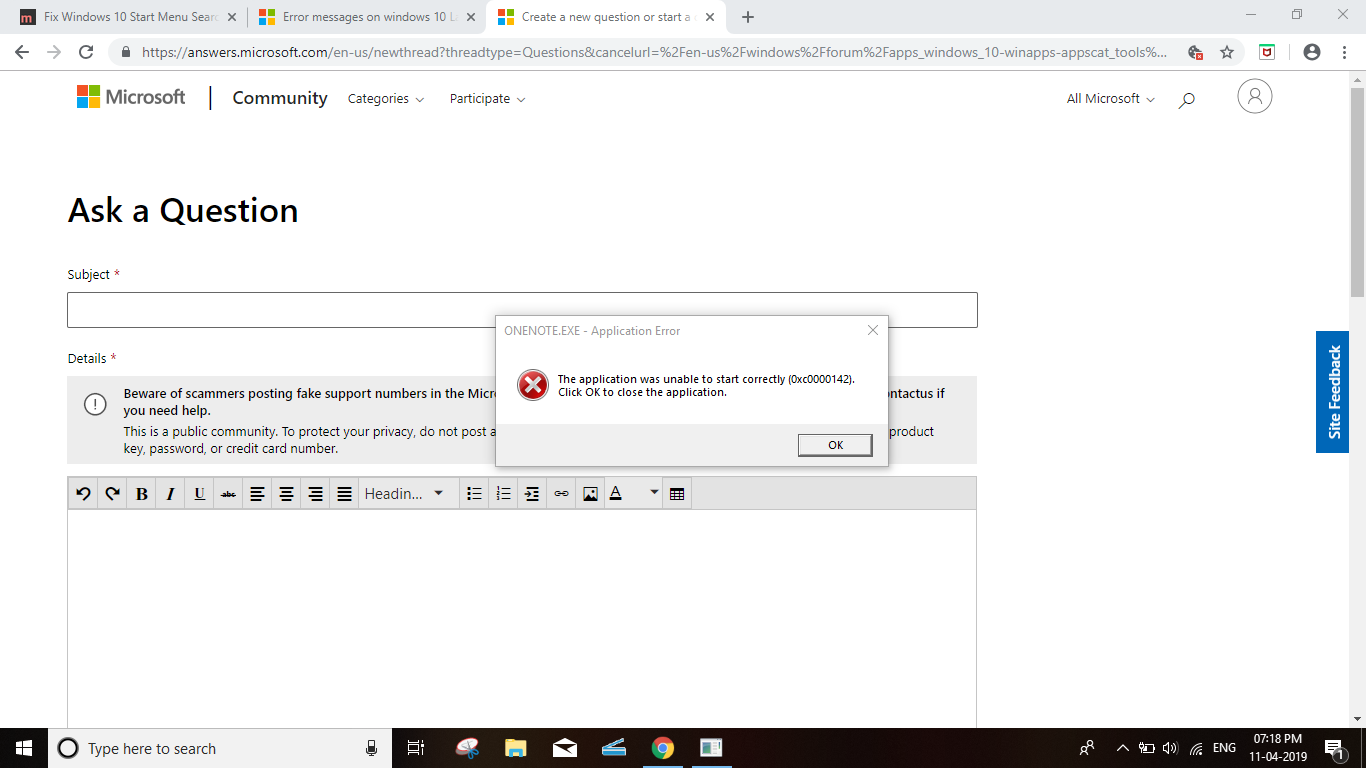1366x768 pixels.
Task: Insert a bulleted list
Action: coord(474,493)
